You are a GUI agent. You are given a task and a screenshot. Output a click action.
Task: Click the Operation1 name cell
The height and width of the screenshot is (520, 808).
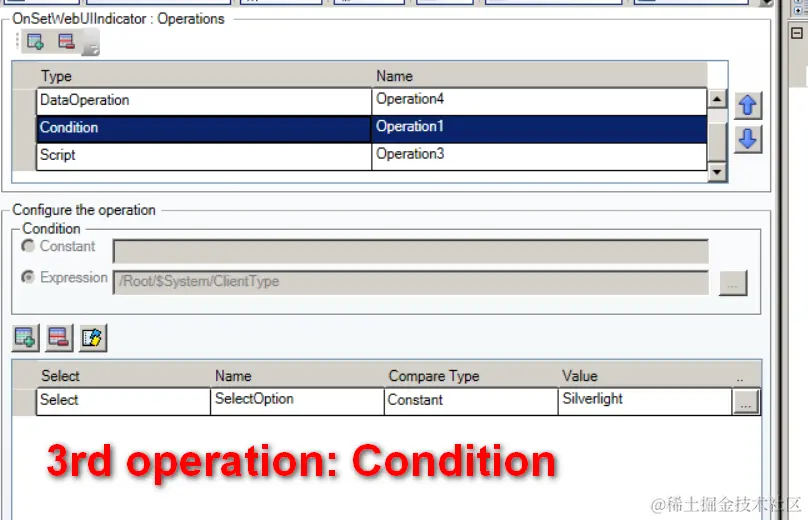tap(539, 128)
